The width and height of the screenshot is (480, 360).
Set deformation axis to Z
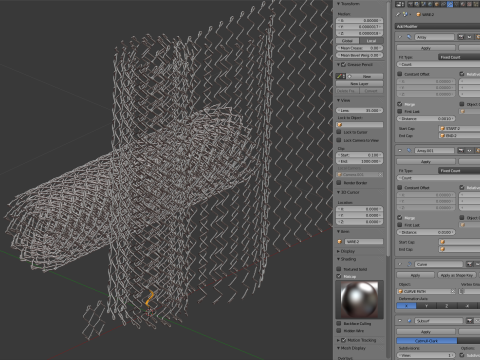coord(446,306)
